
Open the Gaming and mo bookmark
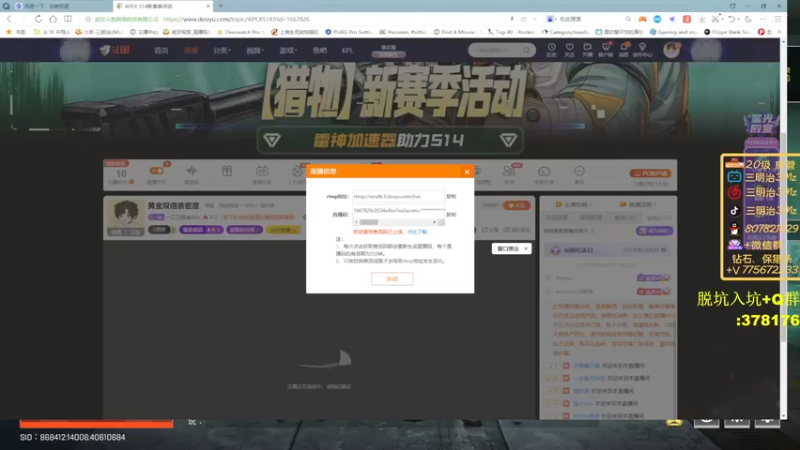coord(673,32)
